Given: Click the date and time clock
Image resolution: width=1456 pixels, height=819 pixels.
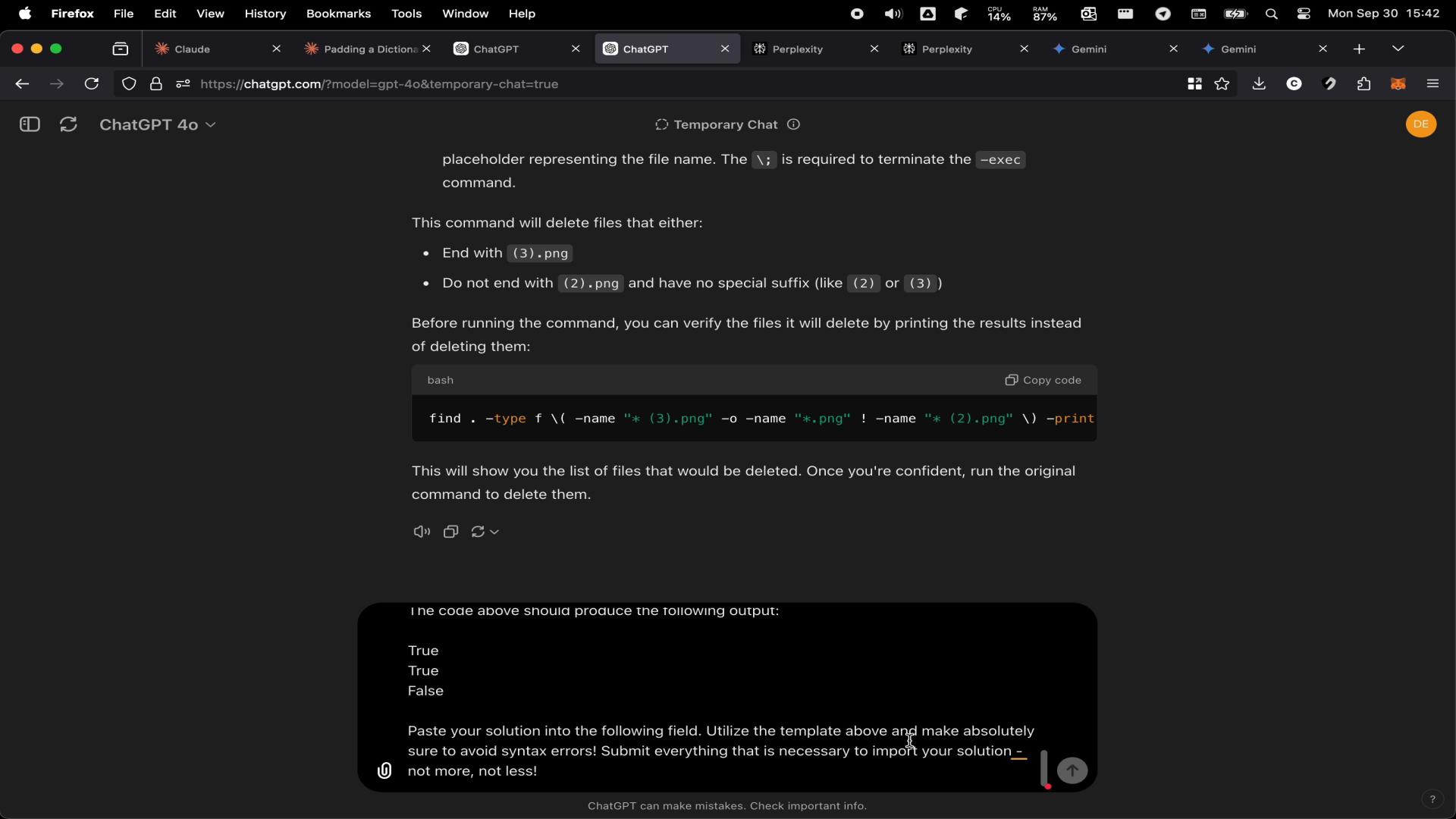Looking at the screenshot, I should 1384,14.
